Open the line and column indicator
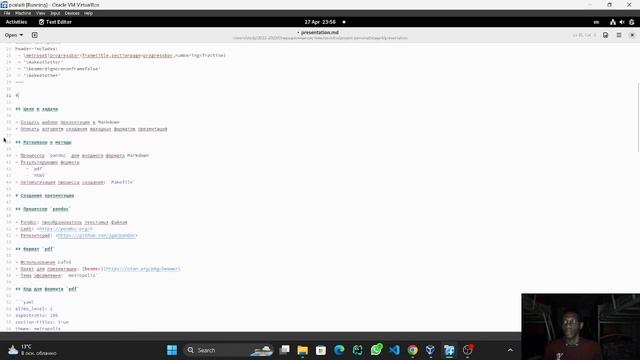The width and height of the screenshot is (640, 360). click(x=584, y=35)
